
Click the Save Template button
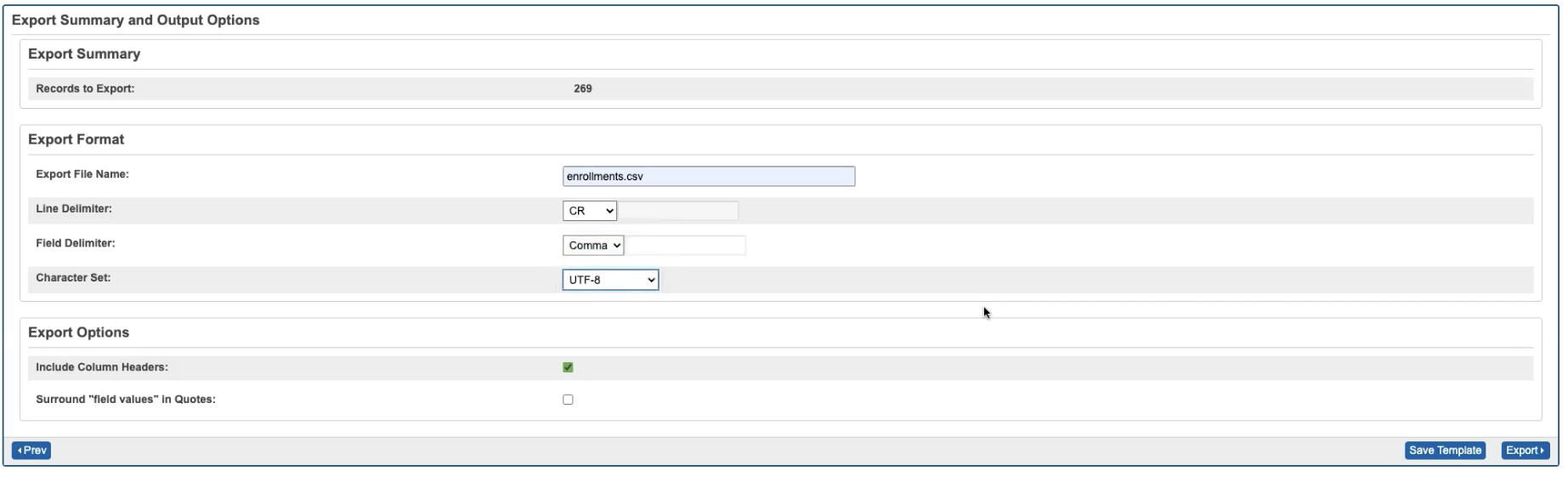pos(1445,451)
